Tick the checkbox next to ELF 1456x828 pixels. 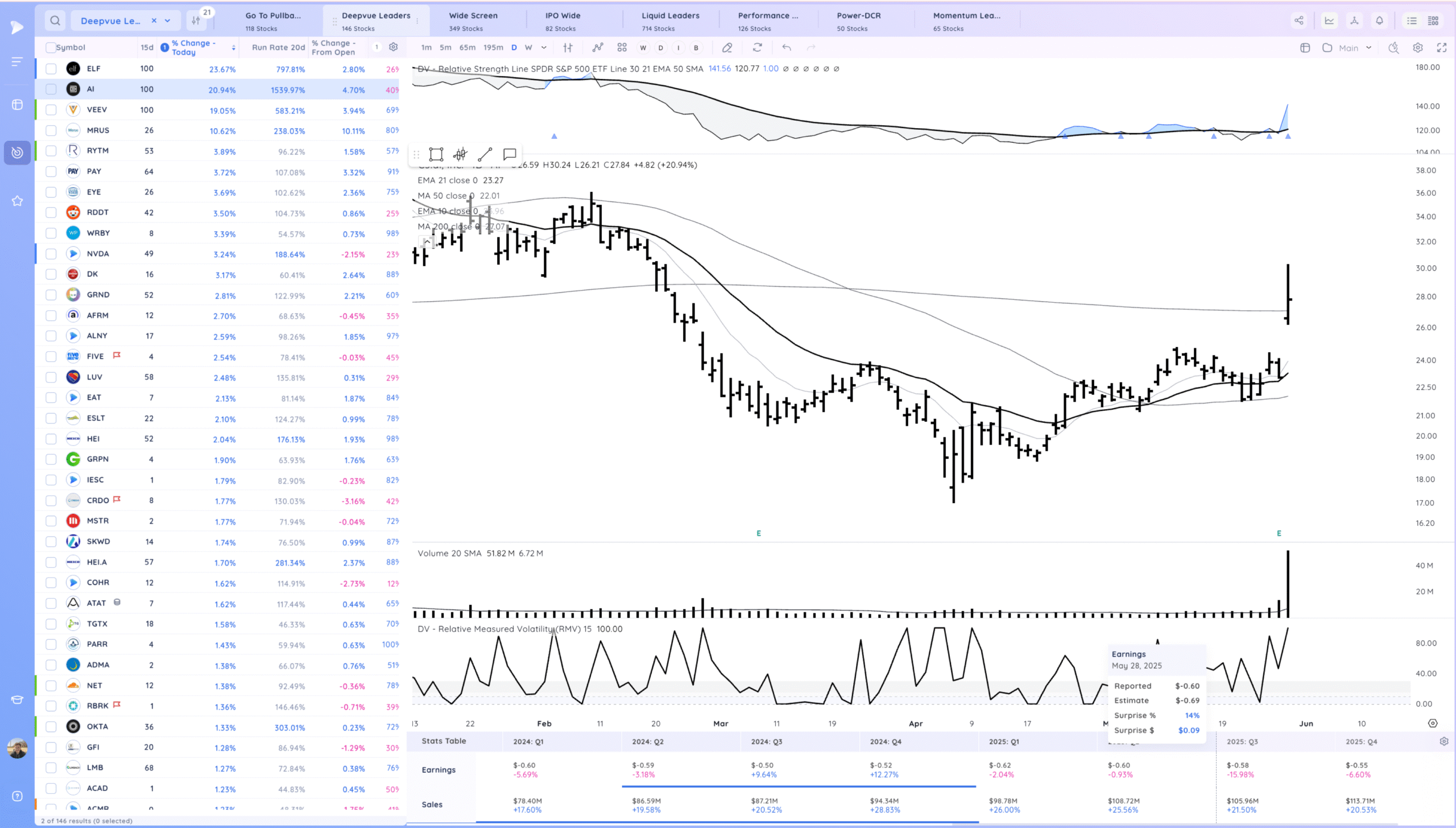(x=51, y=69)
